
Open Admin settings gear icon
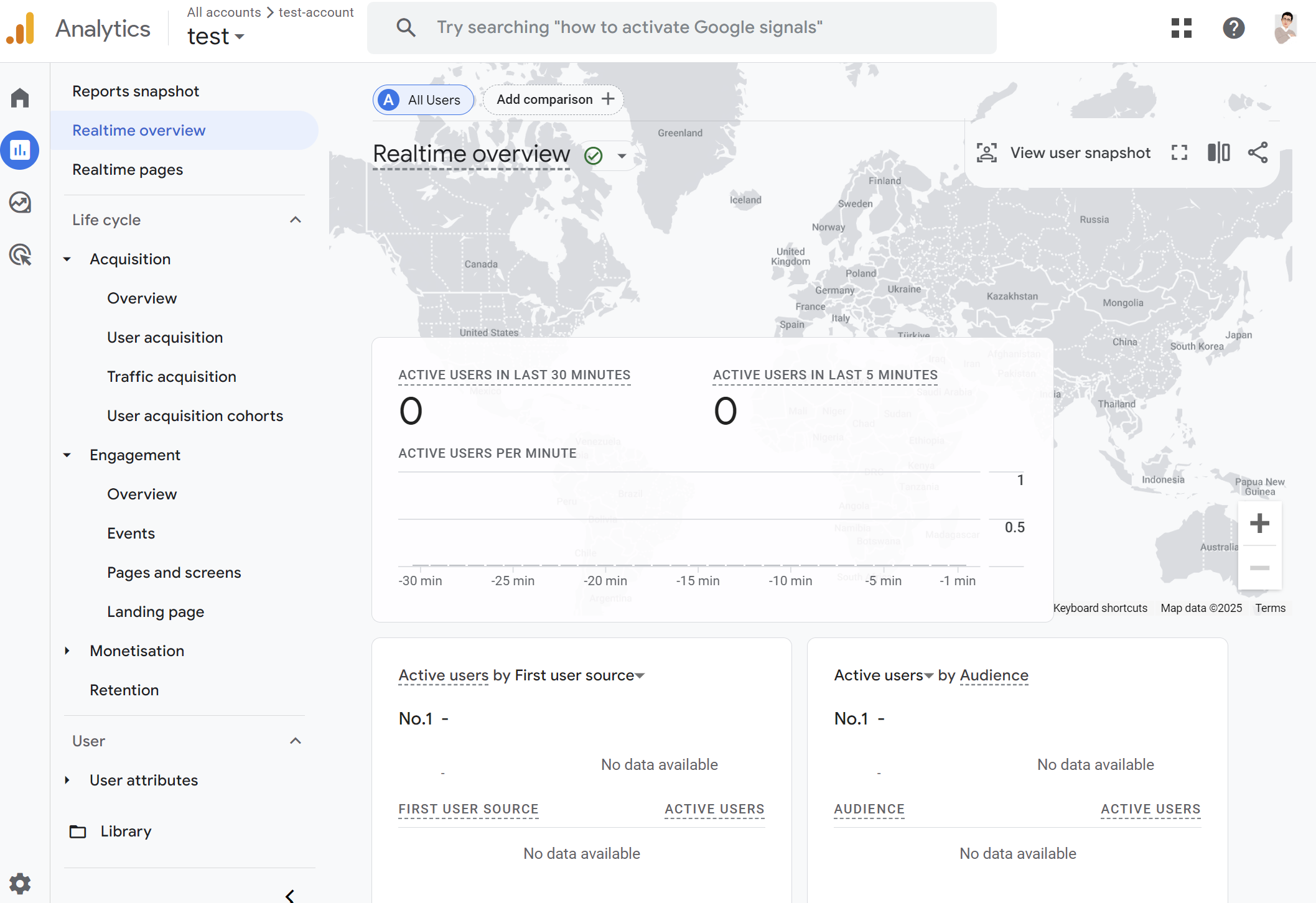pyautogui.click(x=20, y=883)
